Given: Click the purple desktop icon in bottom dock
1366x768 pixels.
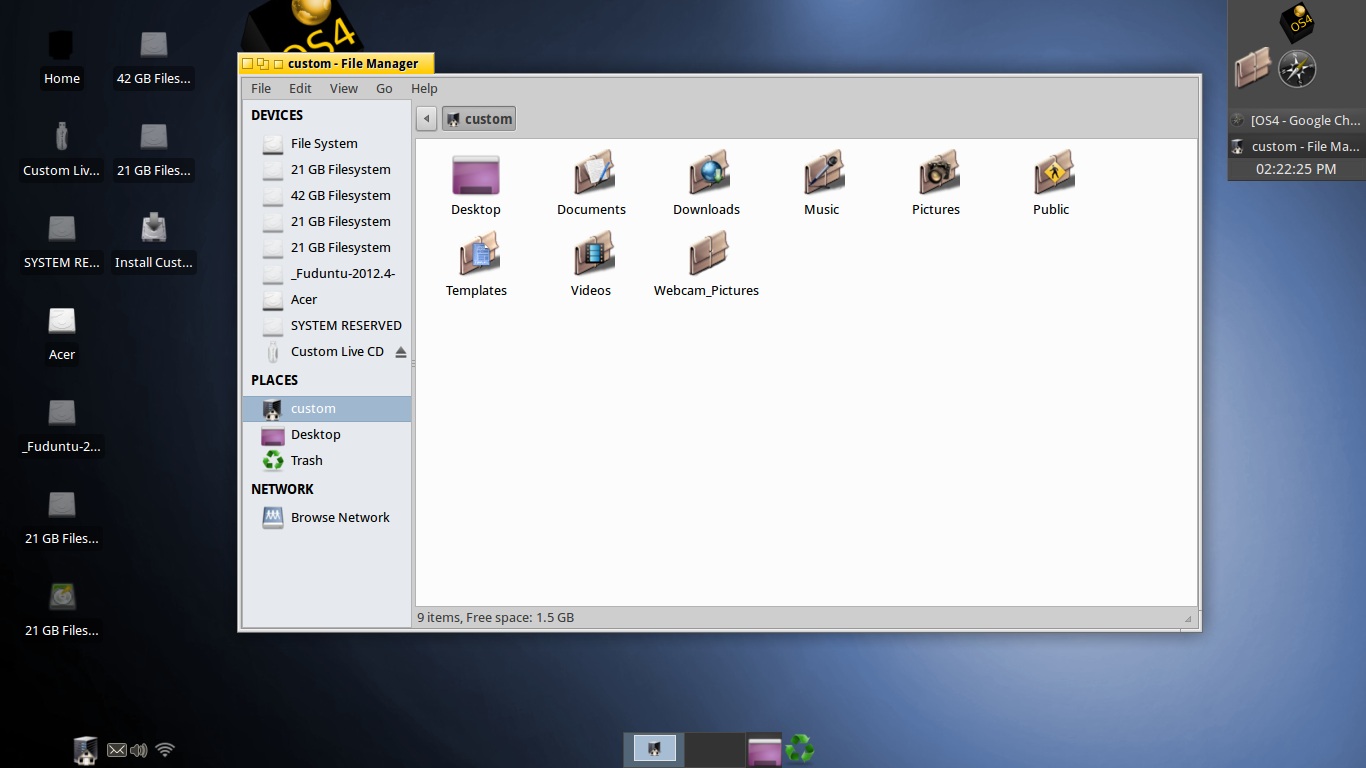Looking at the screenshot, I should [x=765, y=749].
